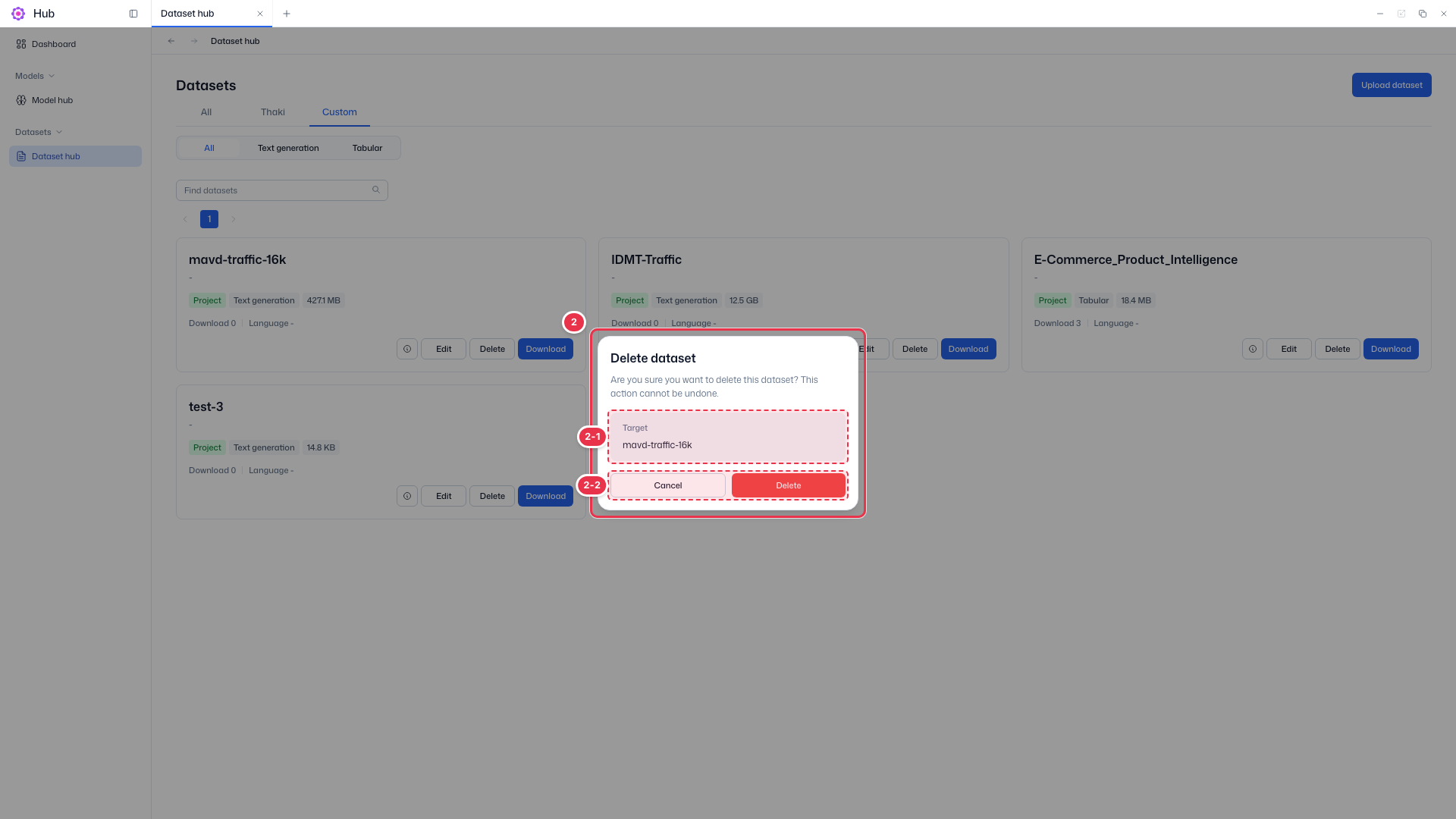Image resolution: width=1456 pixels, height=819 pixels.
Task: Switch to the Thaki tab
Action: 273,112
